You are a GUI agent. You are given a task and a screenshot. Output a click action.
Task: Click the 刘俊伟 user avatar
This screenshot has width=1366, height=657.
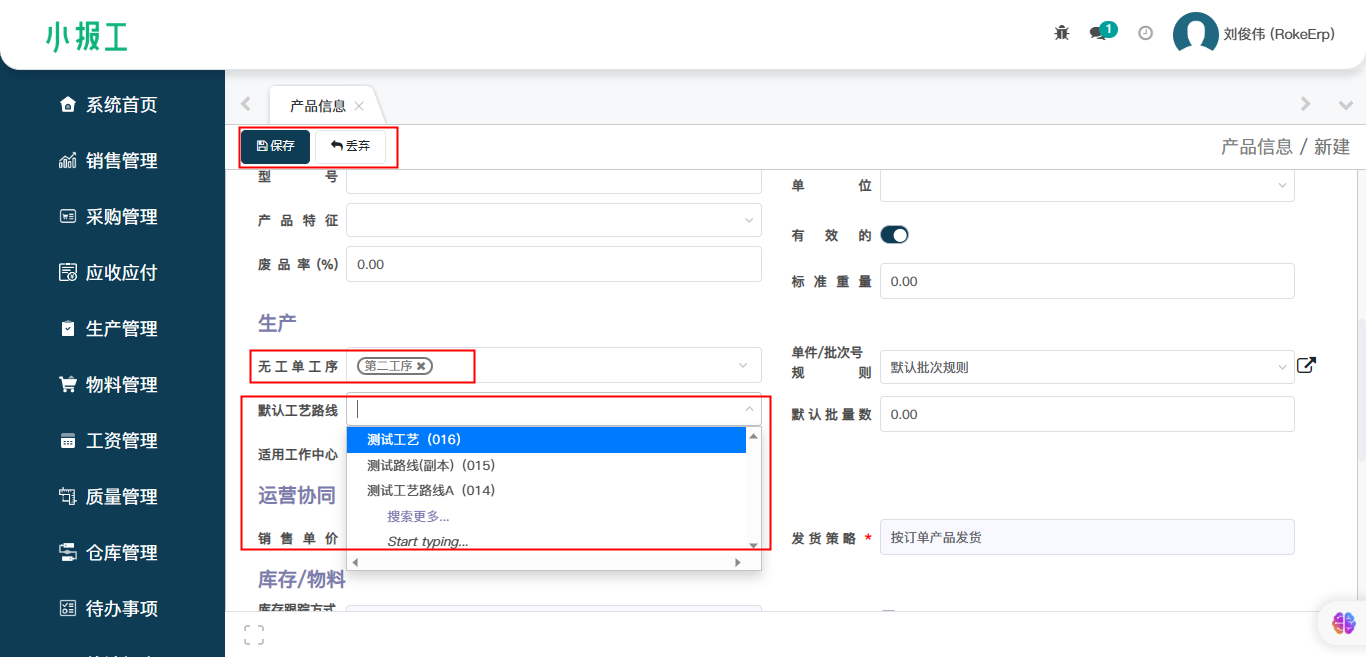1195,33
